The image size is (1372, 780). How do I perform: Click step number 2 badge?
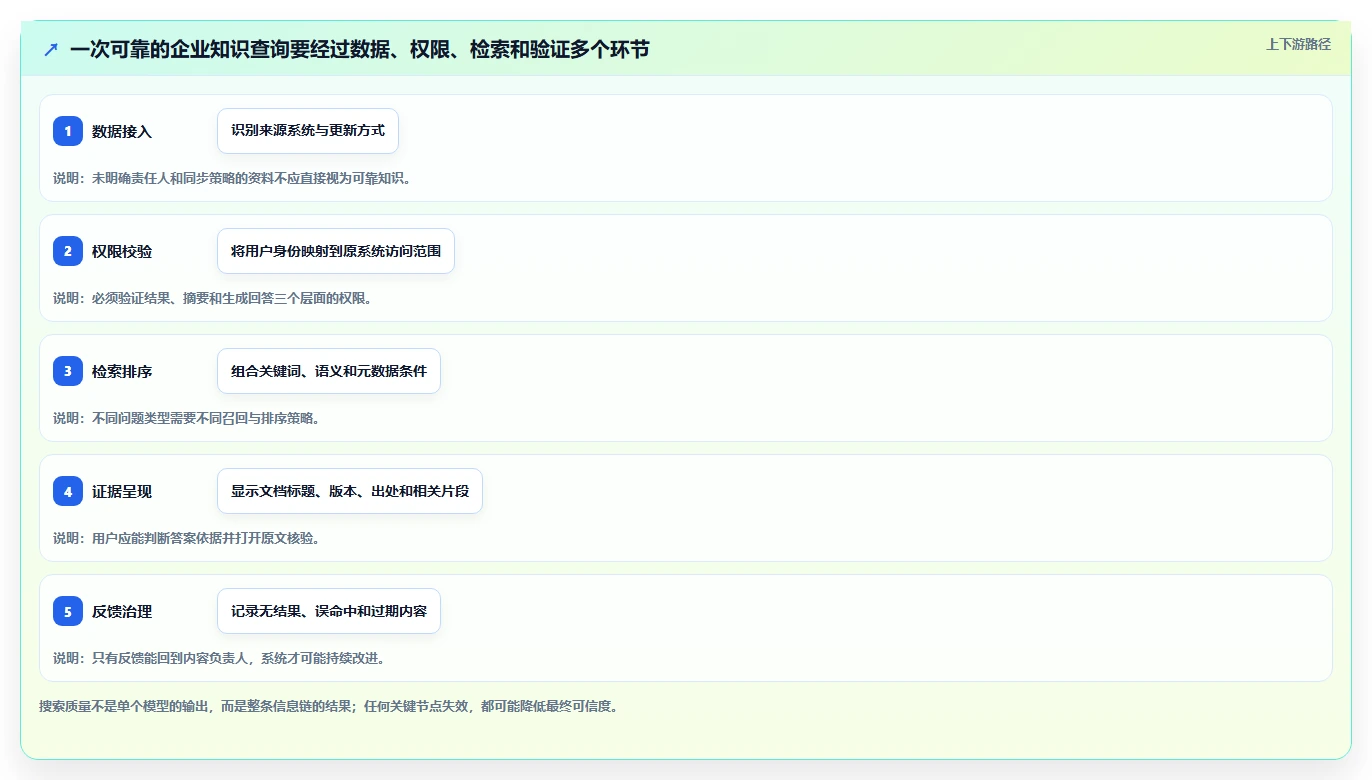pyautogui.click(x=68, y=251)
